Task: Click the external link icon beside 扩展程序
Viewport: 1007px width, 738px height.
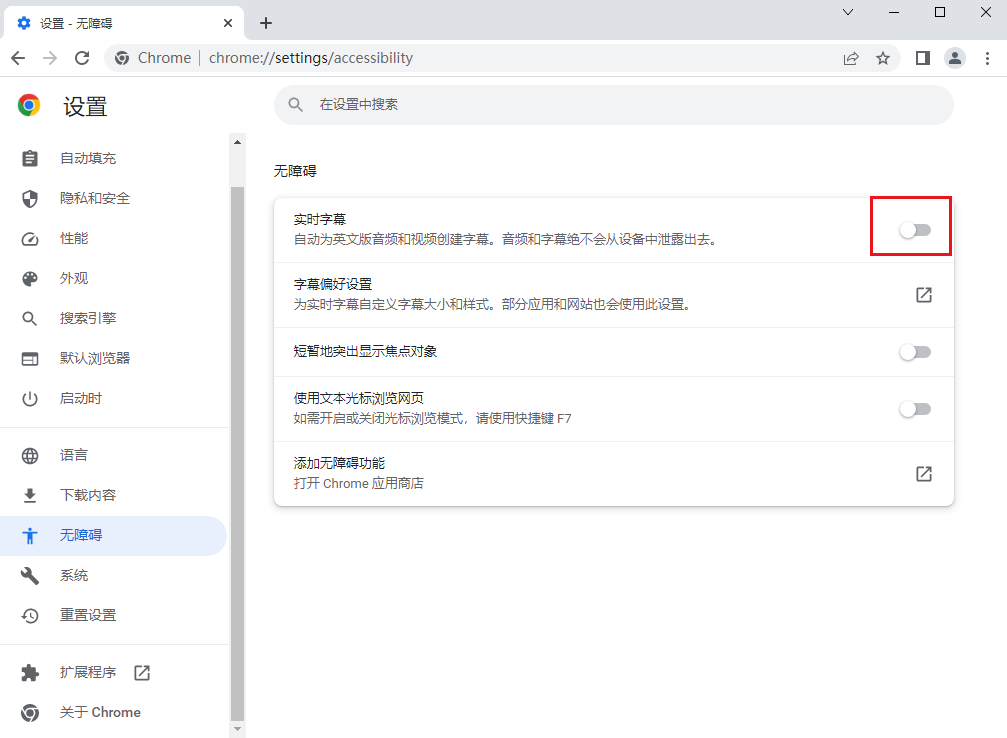Action: point(142,672)
